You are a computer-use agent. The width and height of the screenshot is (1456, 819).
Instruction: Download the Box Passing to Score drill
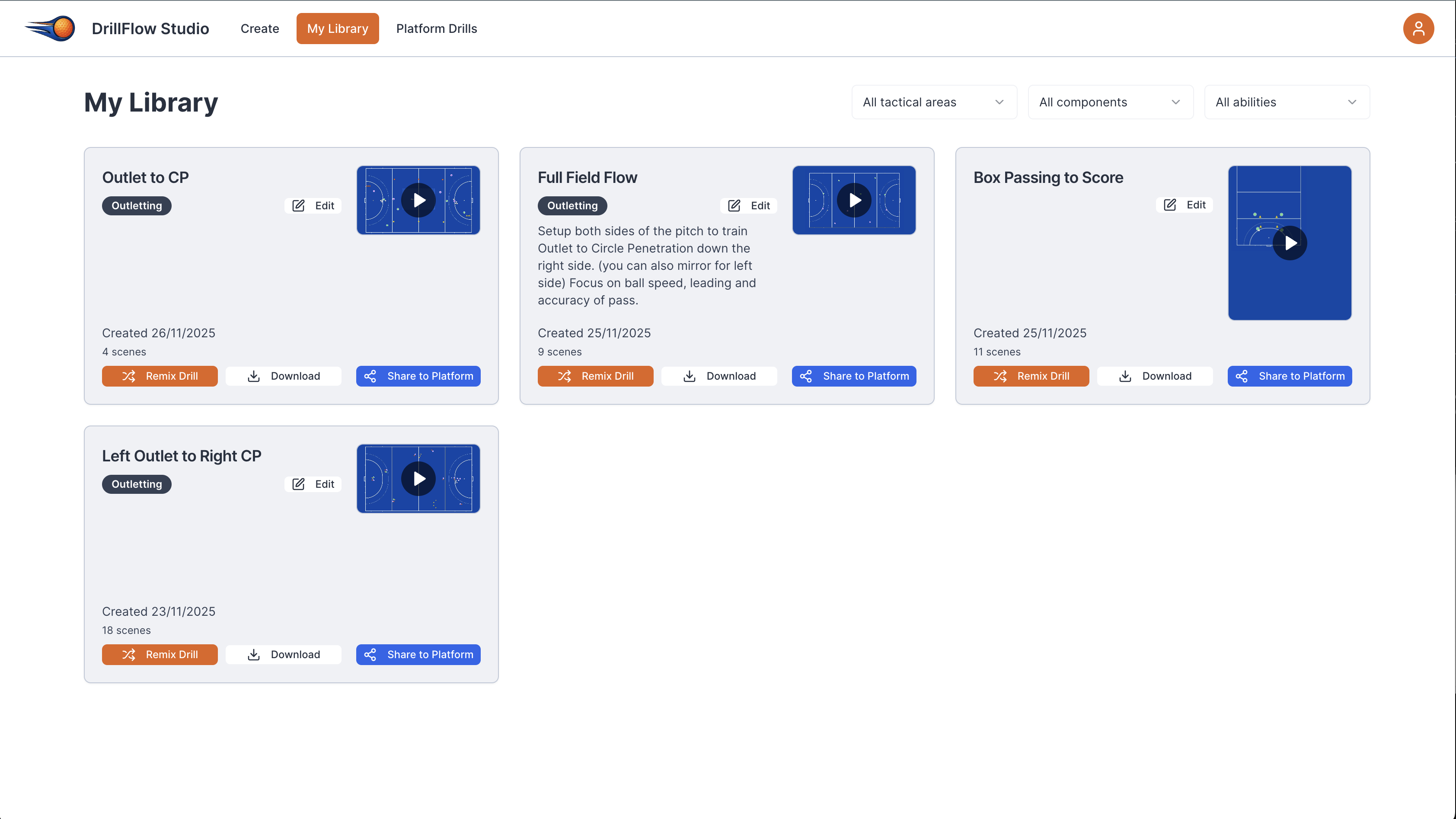point(1155,376)
